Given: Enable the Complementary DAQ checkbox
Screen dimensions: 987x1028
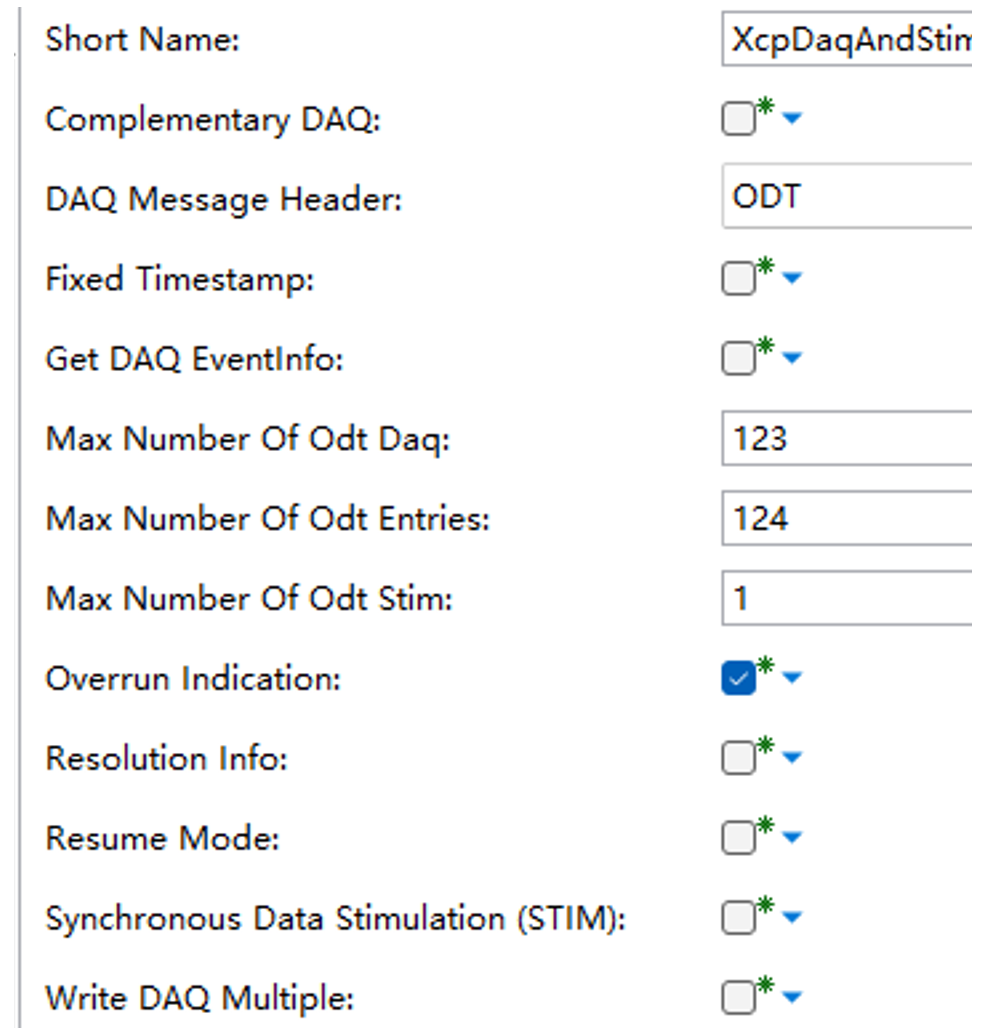Looking at the screenshot, I should pos(738,120).
